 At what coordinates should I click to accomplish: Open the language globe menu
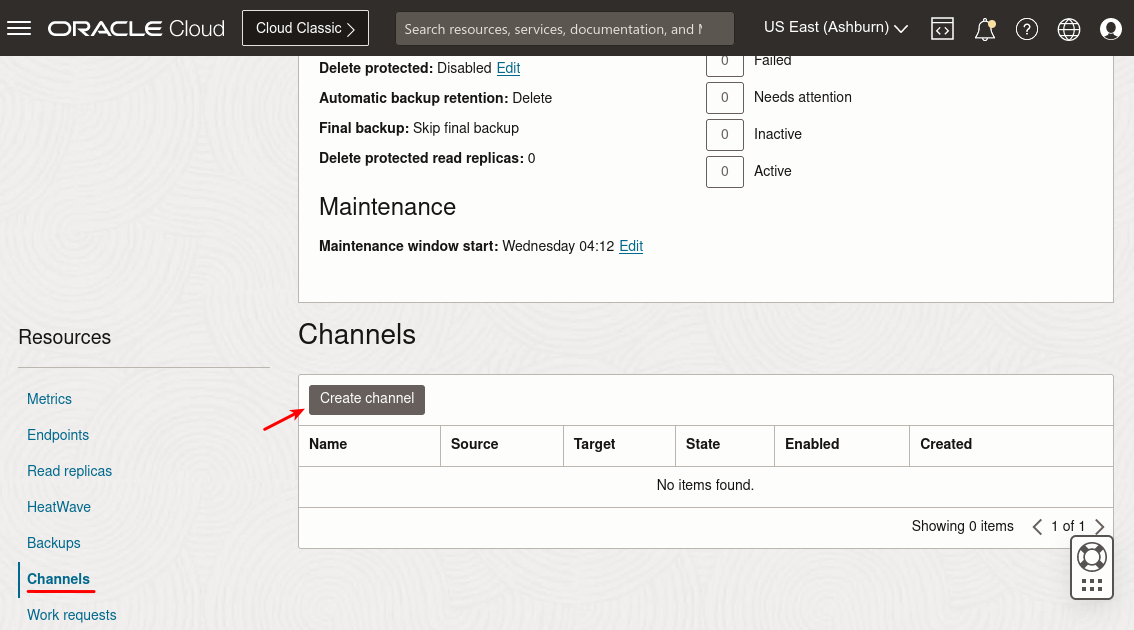[x=1068, y=29]
